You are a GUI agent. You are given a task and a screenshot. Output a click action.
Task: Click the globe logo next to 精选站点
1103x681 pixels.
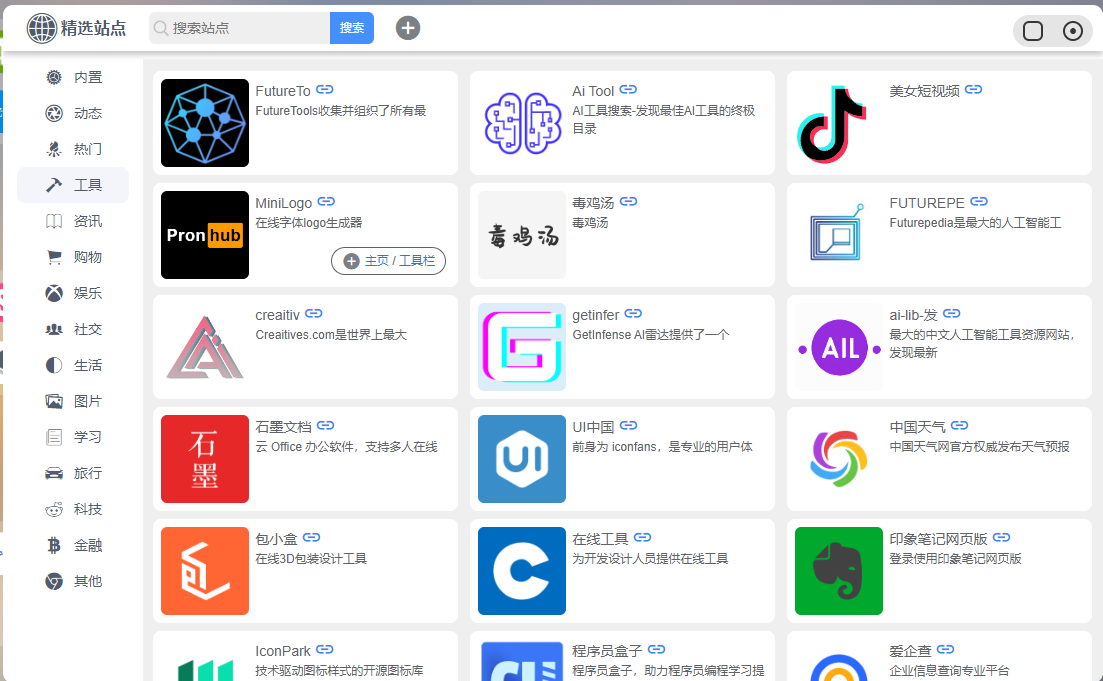click(x=42, y=28)
